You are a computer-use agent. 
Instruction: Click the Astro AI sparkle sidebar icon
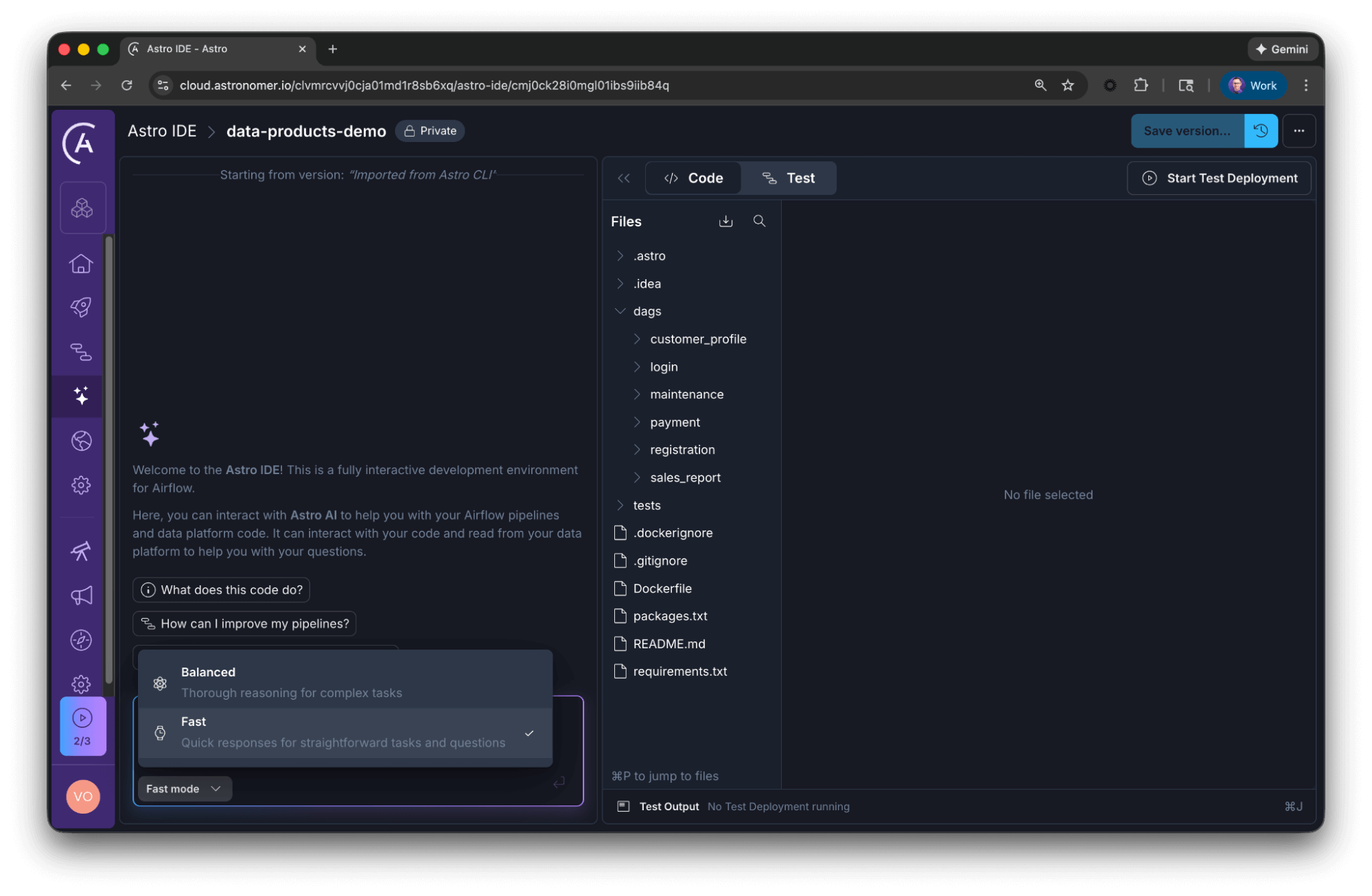81,396
